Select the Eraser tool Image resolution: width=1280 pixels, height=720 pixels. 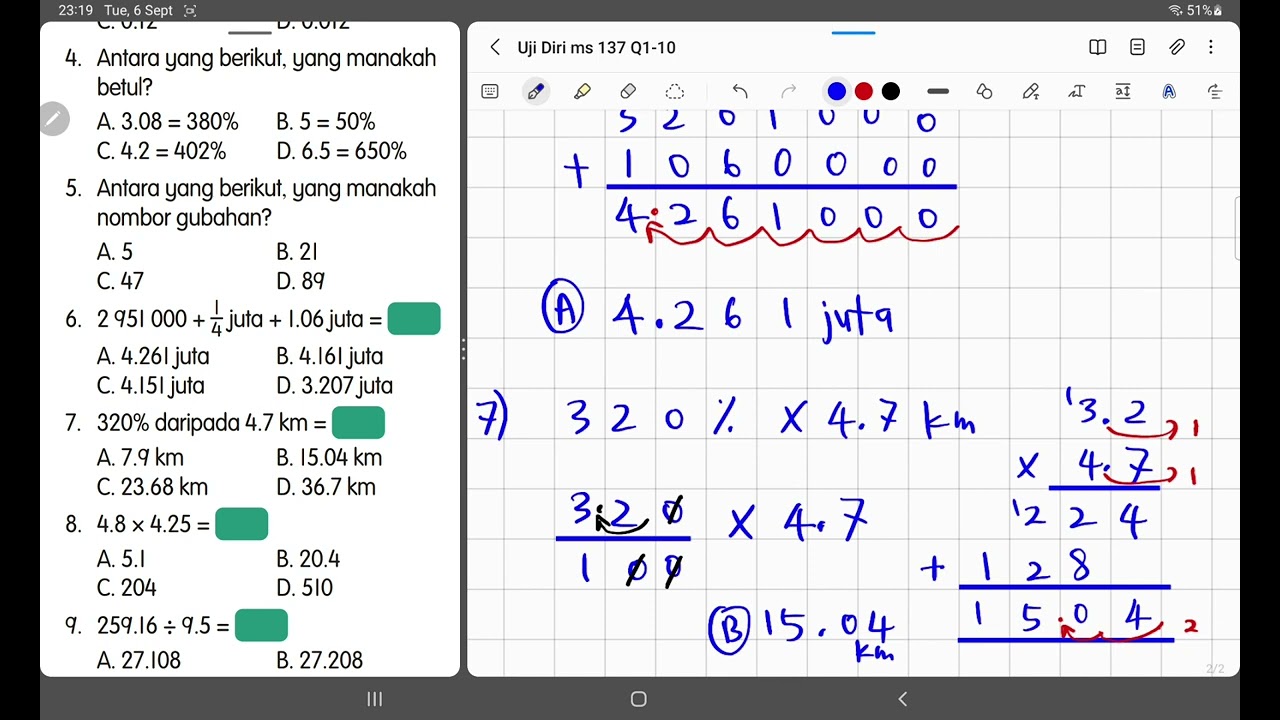click(628, 91)
